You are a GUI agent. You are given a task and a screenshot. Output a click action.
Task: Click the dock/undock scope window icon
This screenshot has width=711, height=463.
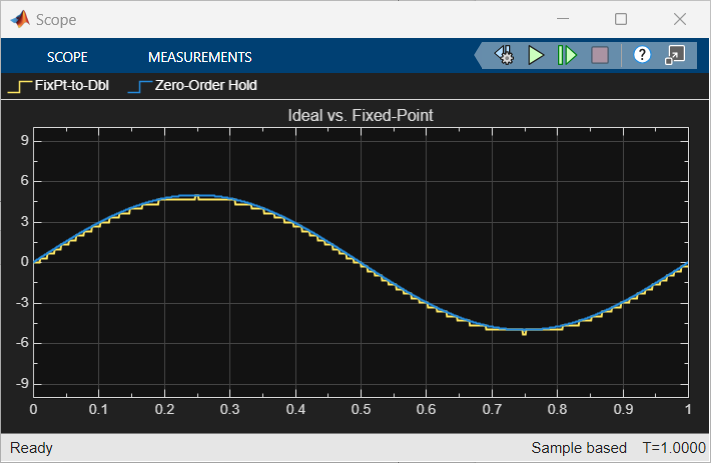[675, 56]
